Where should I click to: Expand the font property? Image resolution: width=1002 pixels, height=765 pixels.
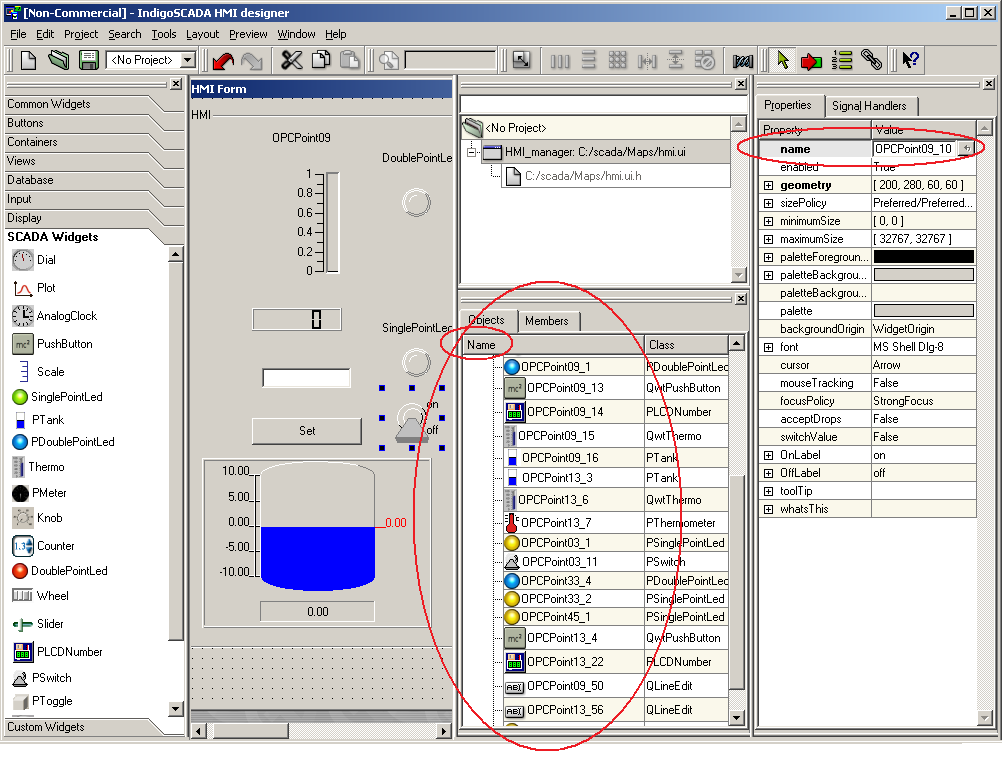pos(768,347)
